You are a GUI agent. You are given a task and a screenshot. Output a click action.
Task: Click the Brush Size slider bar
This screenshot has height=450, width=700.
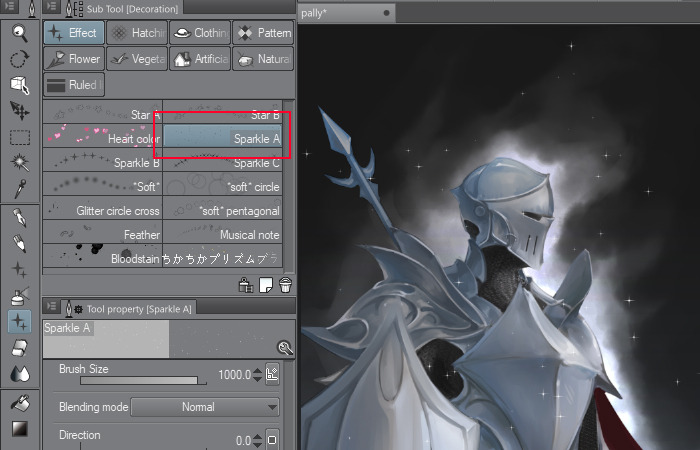pyautogui.click(x=143, y=380)
